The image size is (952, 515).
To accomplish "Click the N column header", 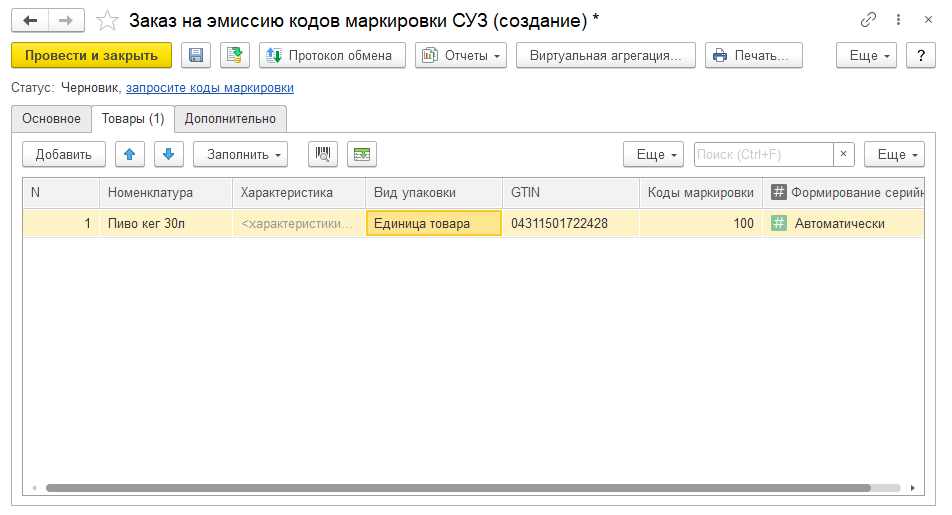I will [x=61, y=193].
